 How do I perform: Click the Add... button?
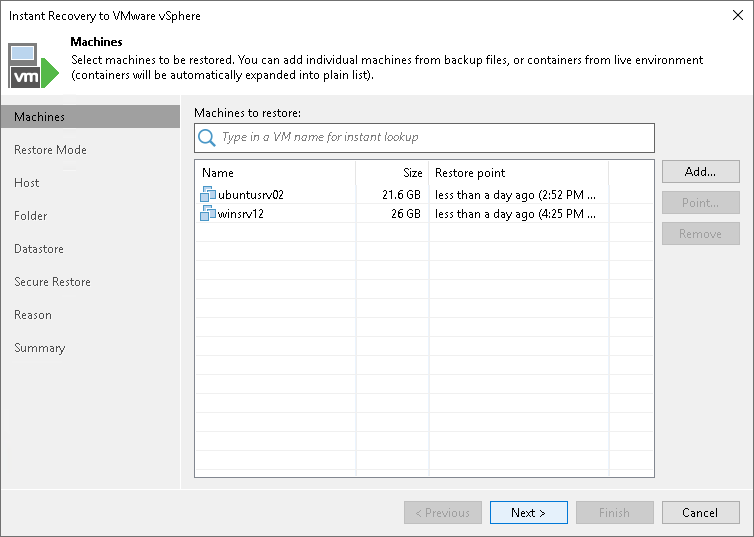coord(701,172)
